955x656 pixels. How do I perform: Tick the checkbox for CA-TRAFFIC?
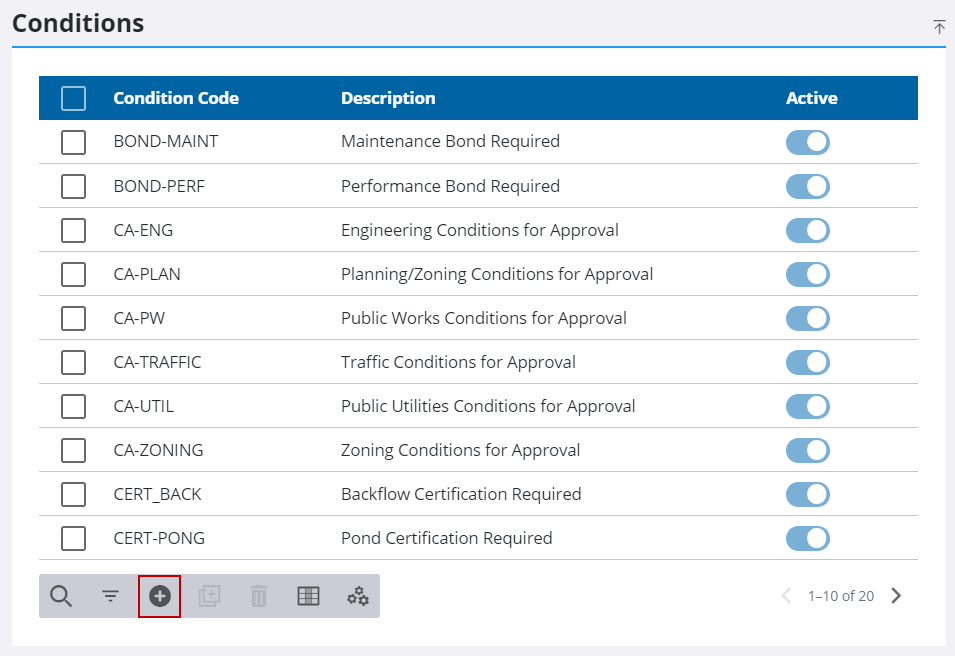click(73, 362)
